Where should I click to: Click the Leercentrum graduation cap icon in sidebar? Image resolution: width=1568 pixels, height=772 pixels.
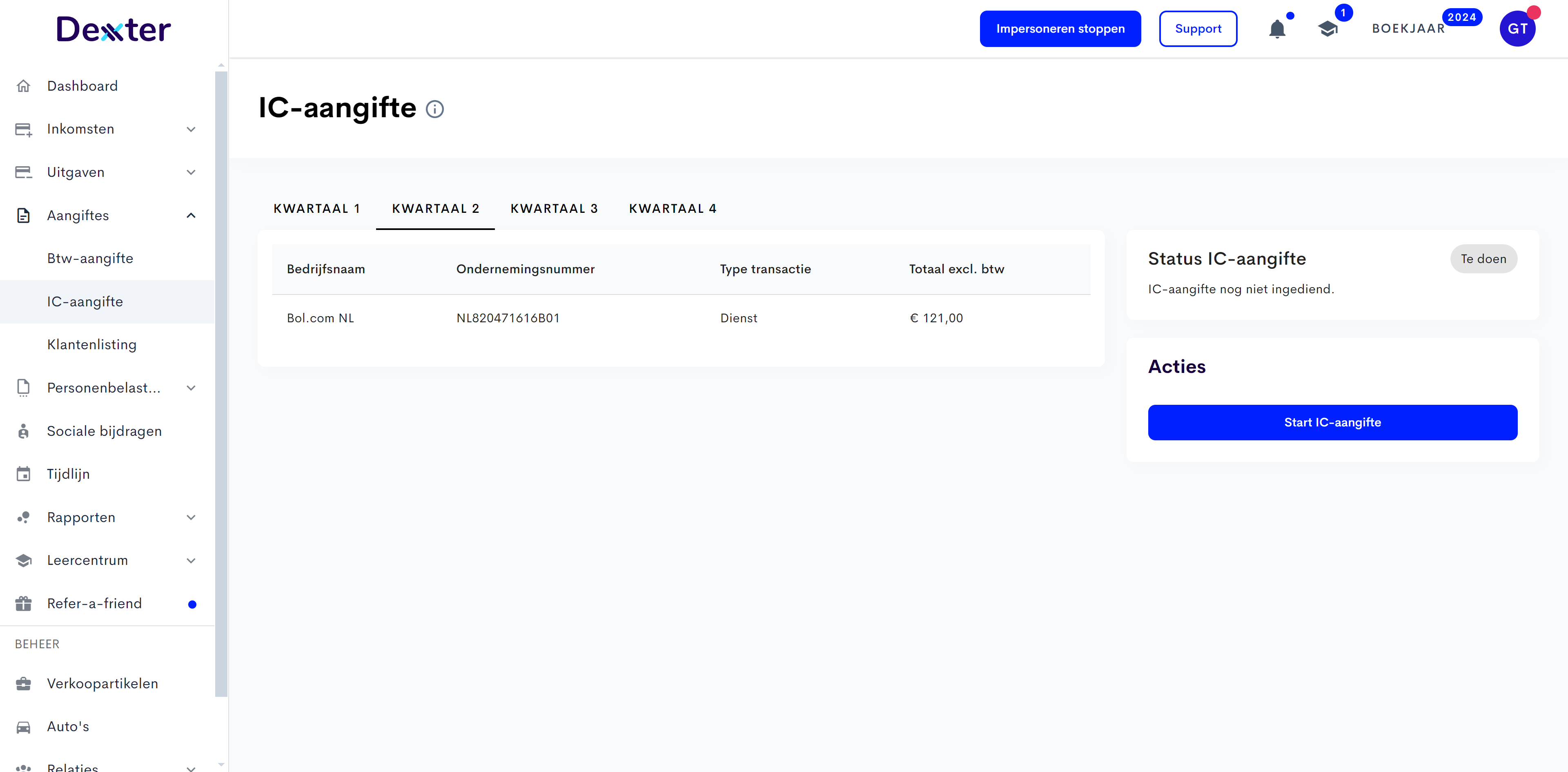tap(23, 560)
